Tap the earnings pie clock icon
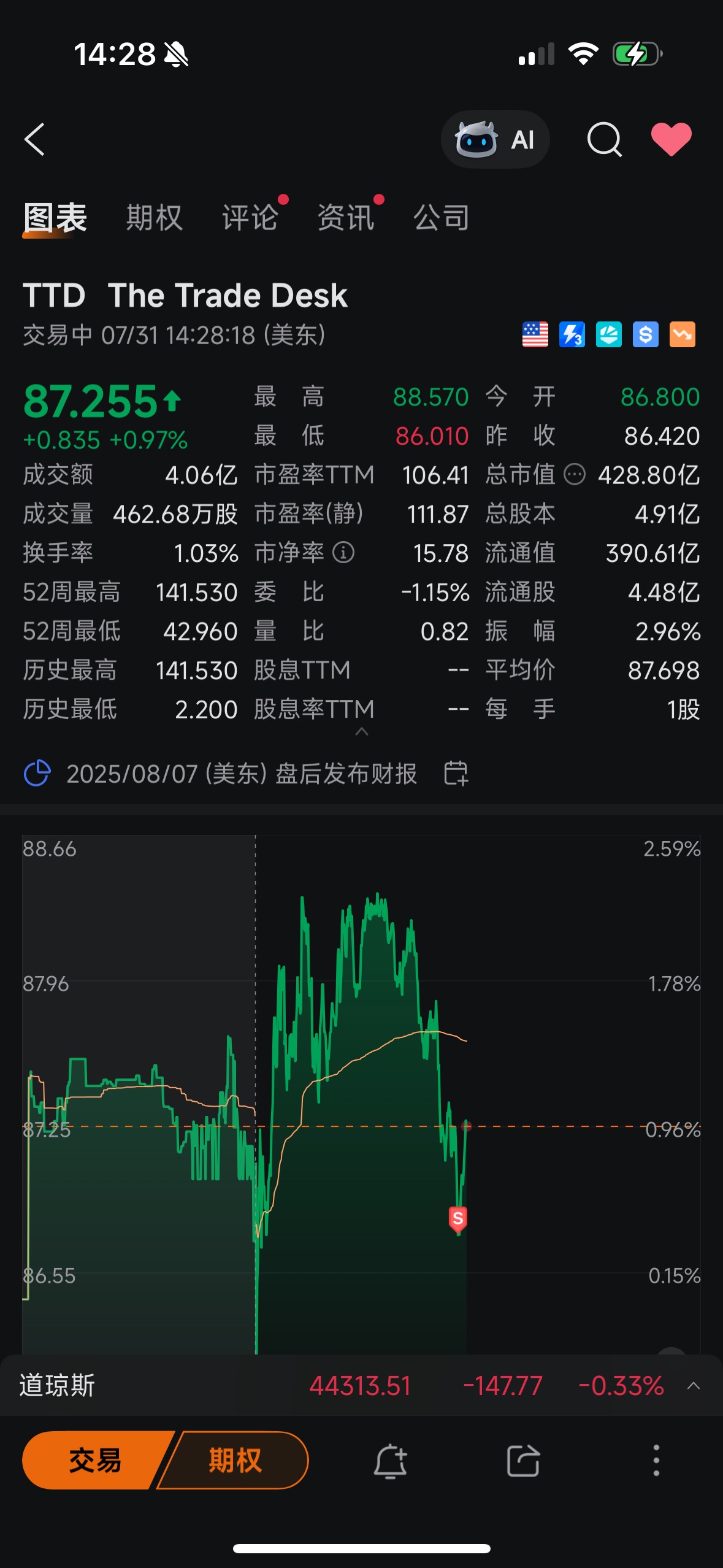The image size is (723, 1568). (x=37, y=773)
